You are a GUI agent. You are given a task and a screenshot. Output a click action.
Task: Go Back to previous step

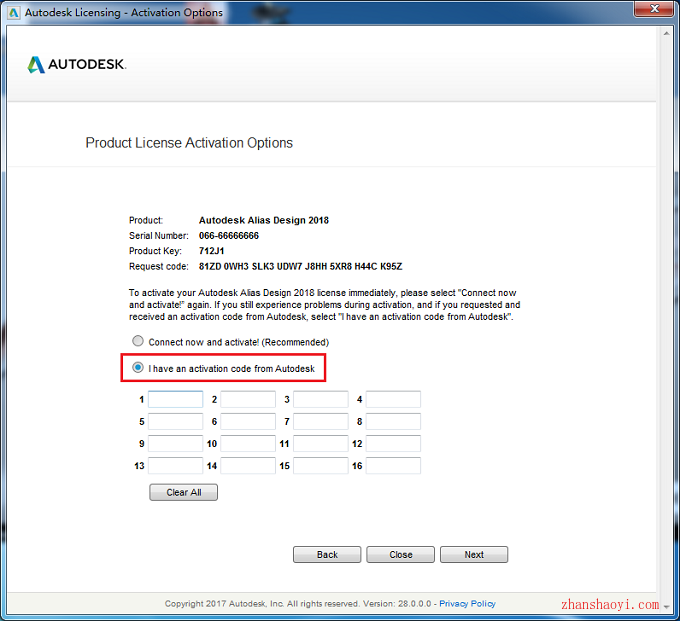[x=327, y=555]
